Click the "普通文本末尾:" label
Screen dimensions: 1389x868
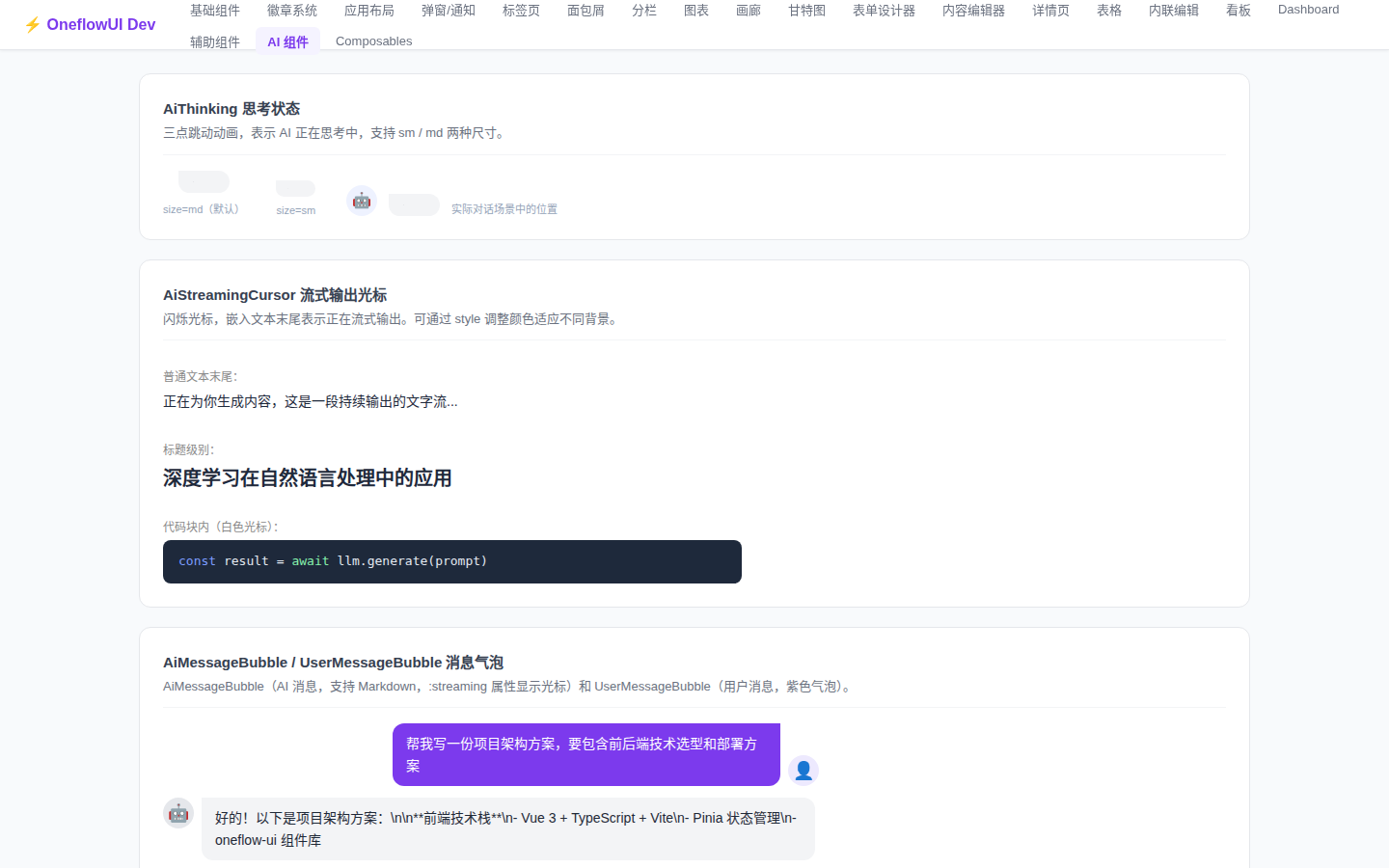click(x=201, y=376)
